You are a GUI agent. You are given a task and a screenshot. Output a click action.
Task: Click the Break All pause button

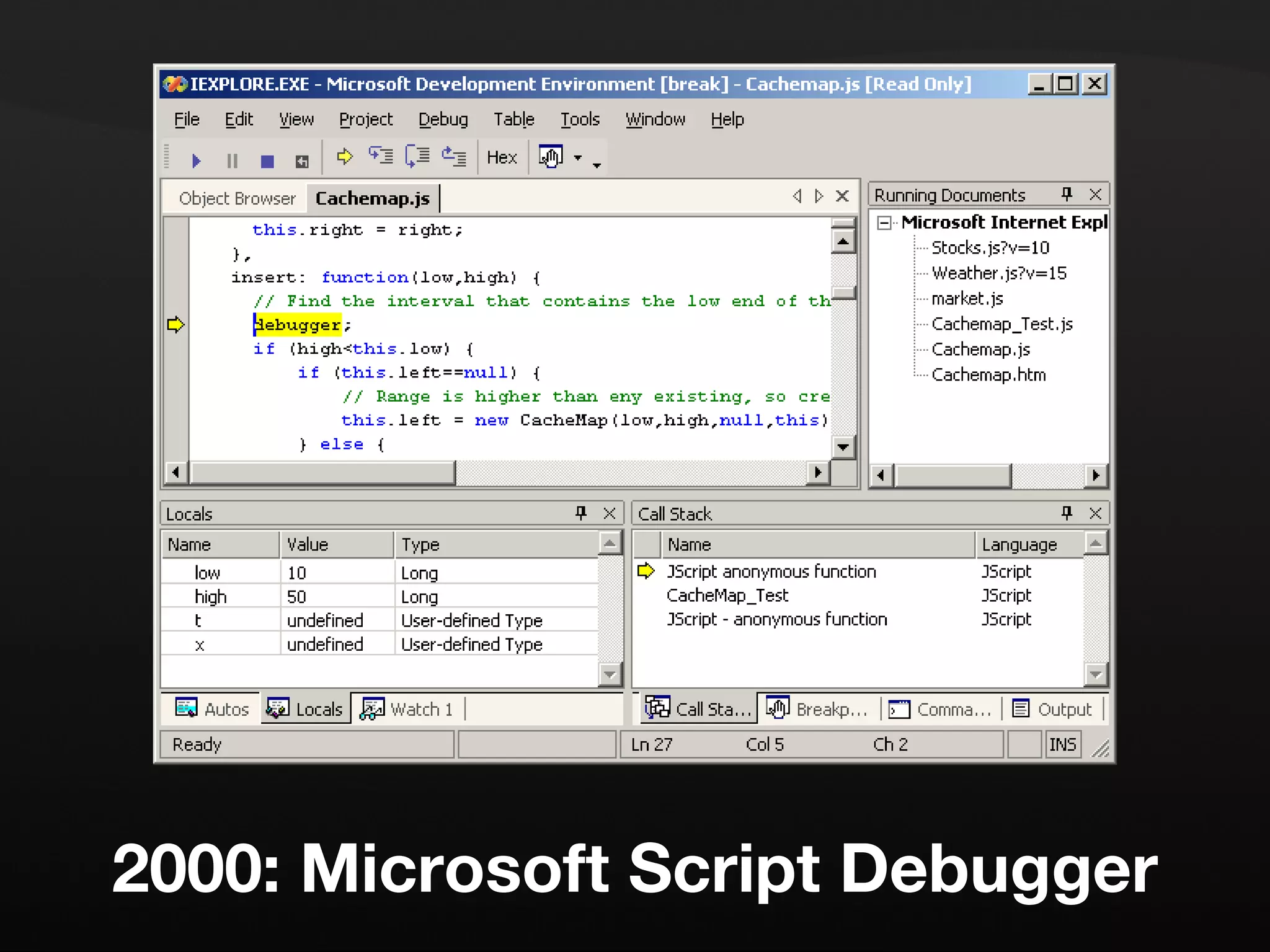232,161
